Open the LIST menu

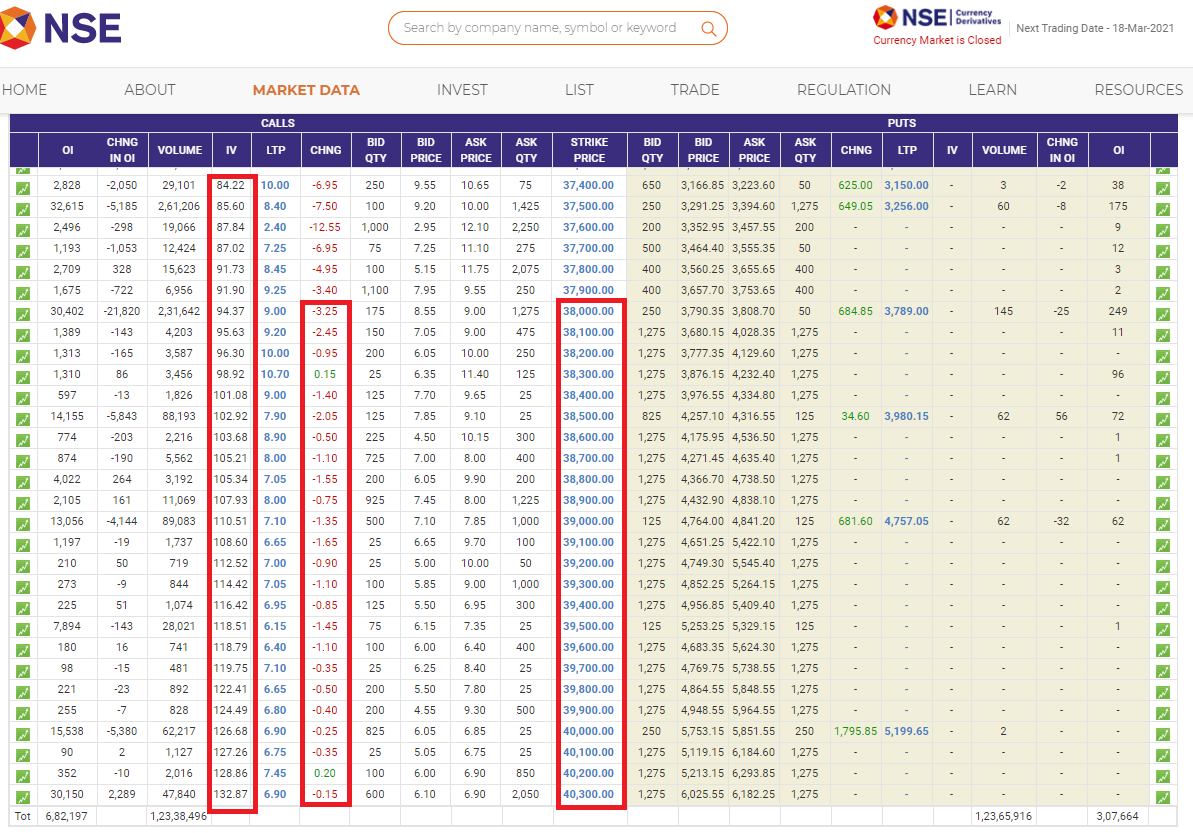579,90
